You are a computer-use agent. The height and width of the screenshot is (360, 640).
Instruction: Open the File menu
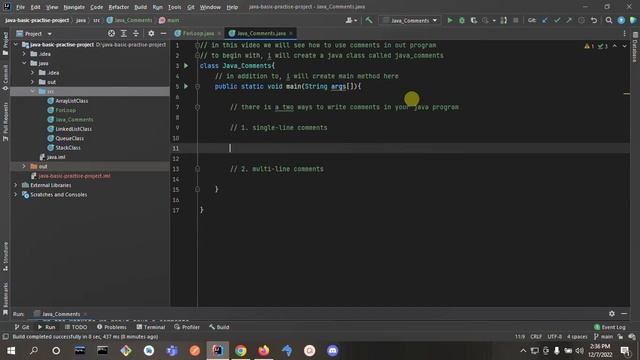click(20, 7)
